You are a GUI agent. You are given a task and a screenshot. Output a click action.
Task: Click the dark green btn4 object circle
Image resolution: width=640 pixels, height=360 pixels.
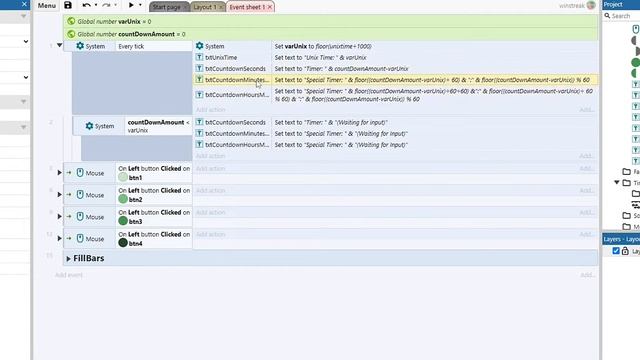(123, 243)
